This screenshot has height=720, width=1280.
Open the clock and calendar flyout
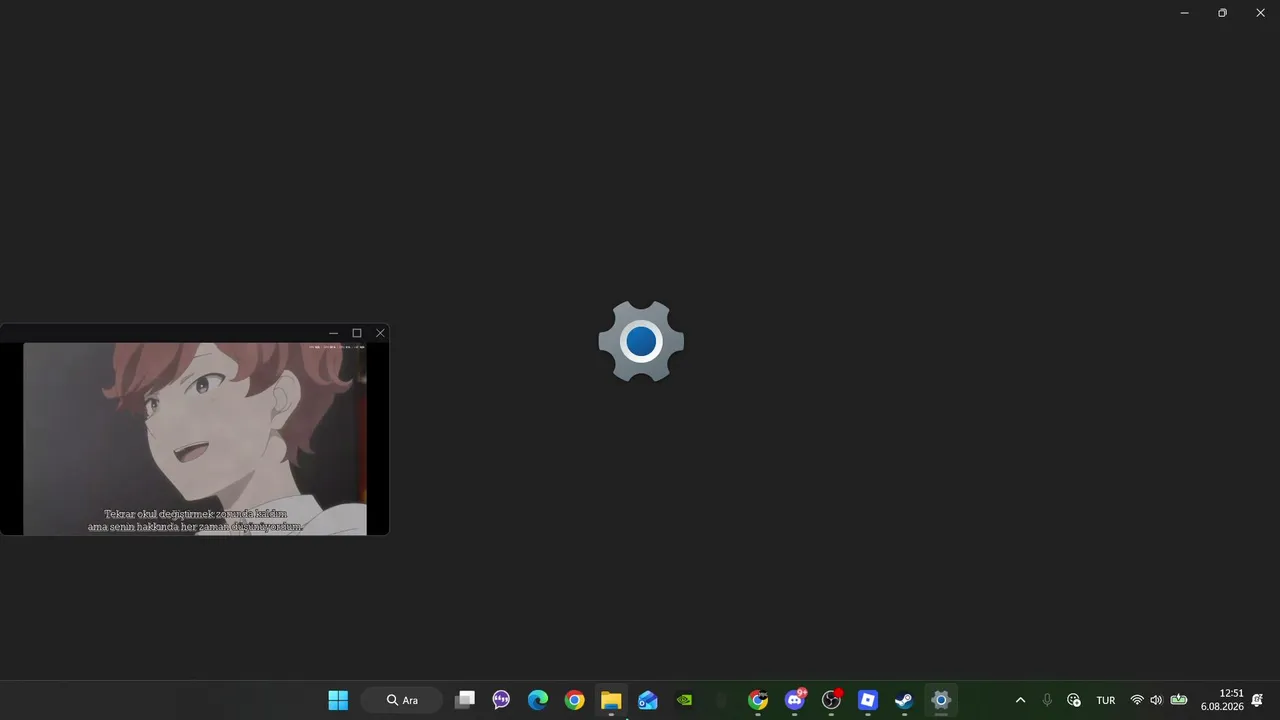pyautogui.click(x=1222, y=700)
